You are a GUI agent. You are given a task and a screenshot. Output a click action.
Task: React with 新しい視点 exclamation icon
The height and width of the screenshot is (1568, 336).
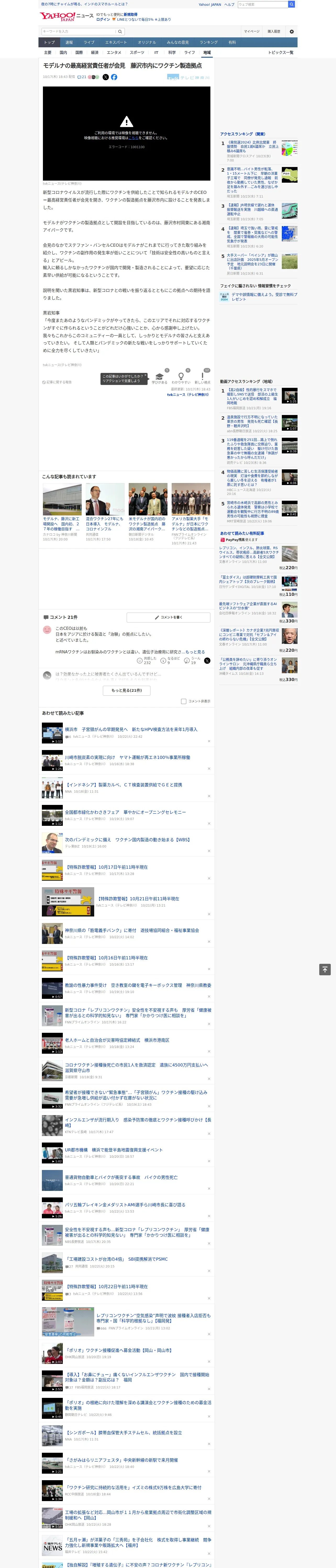(203, 376)
